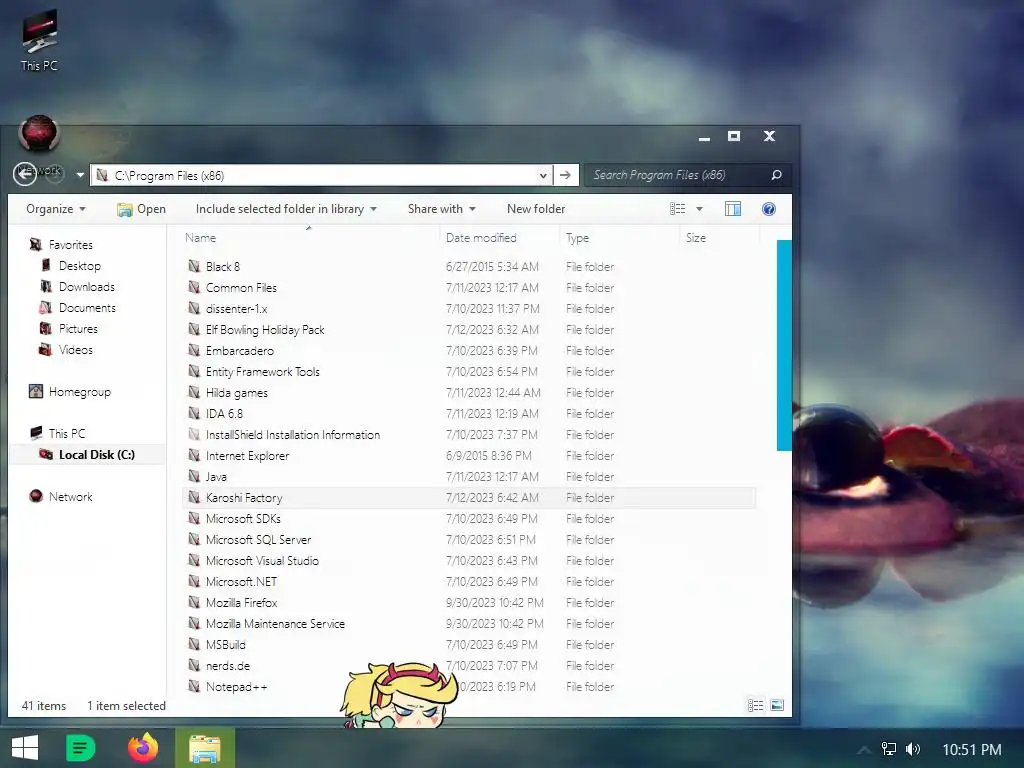Expand the view options dropdown arrow
Viewport: 1024px width, 768px height.
tap(699, 209)
